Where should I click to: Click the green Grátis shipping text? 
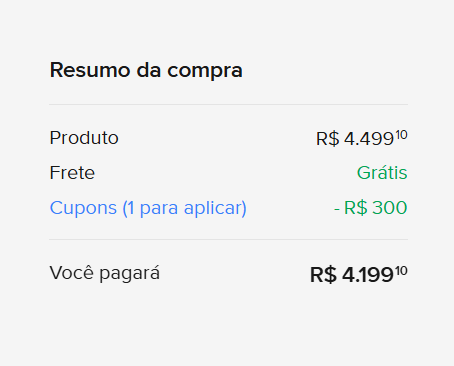(x=382, y=173)
